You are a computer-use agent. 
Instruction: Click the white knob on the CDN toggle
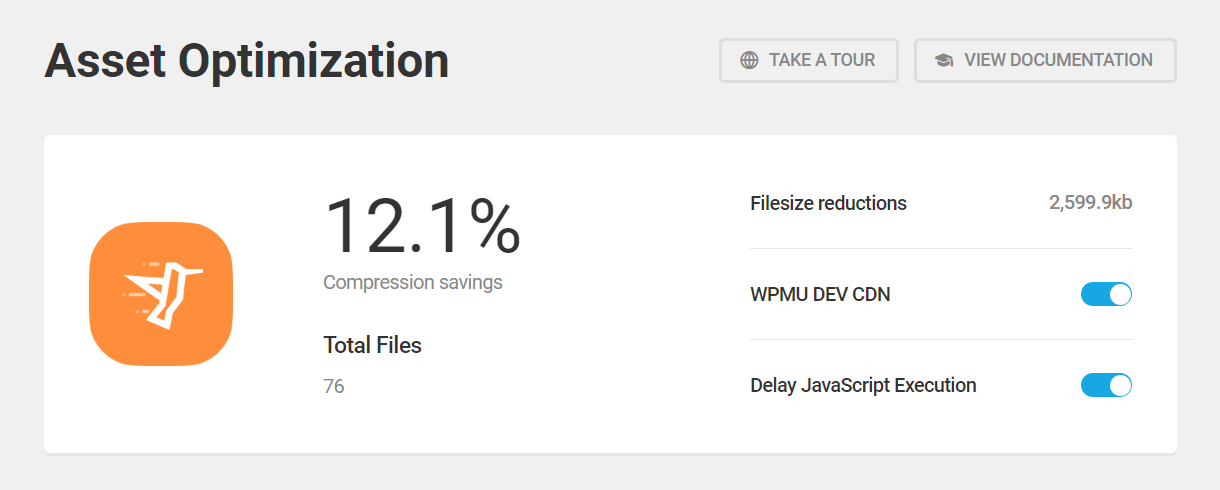[x=1120, y=294]
